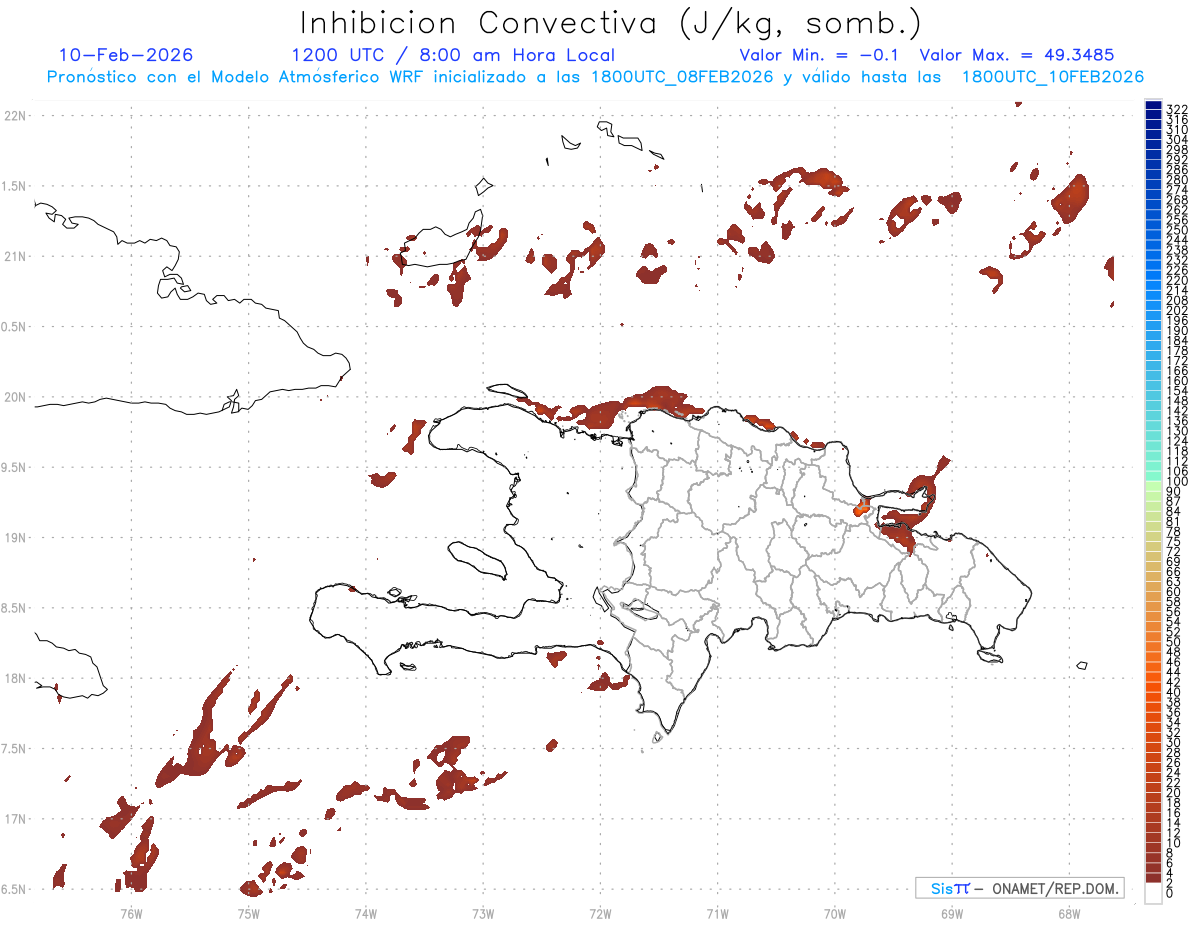Click the "6.5N" latitude label

pyautogui.click(x=14, y=889)
